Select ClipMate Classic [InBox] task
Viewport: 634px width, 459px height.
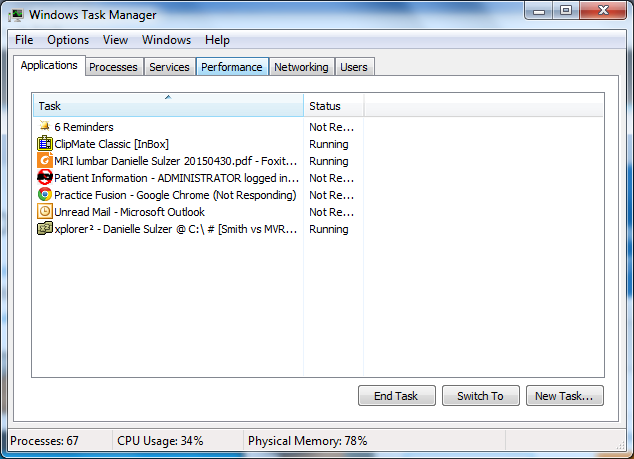111,144
